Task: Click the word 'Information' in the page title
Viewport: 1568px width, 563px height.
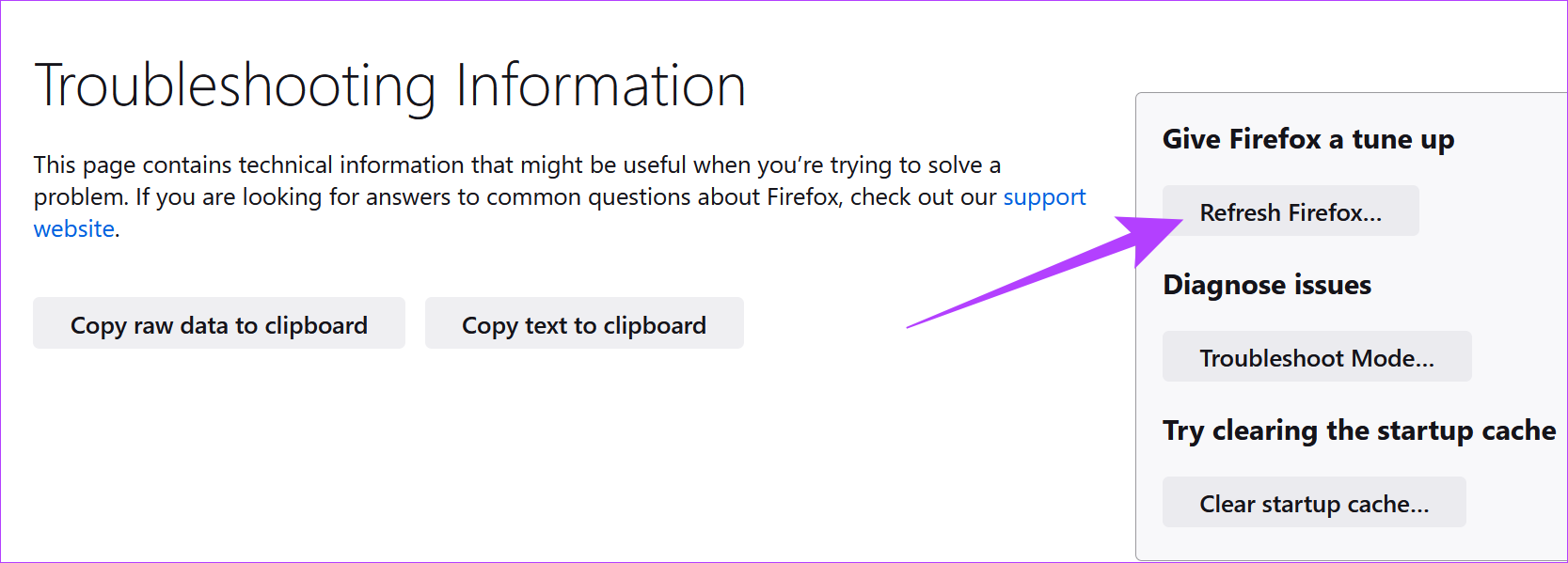Action: click(600, 86)
